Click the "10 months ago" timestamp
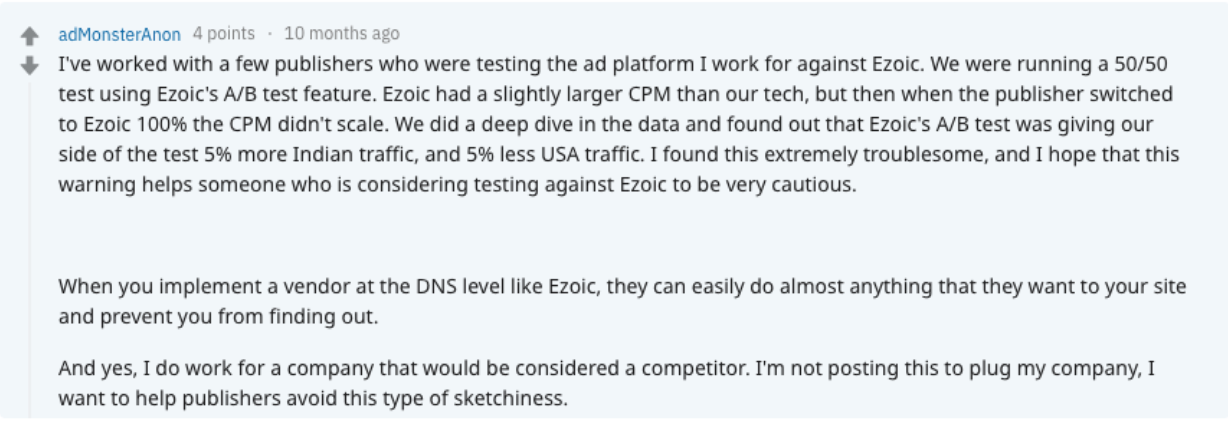The height and width of the screenshot is (432, 1228). pos(341,33)
